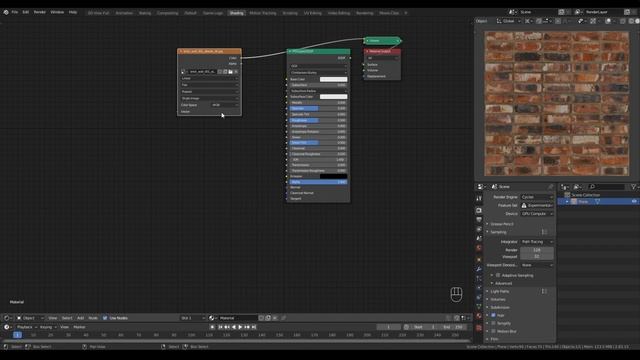Open the File menu
The height and width of the screenshot is (360, 640).
tap(15, 12)
